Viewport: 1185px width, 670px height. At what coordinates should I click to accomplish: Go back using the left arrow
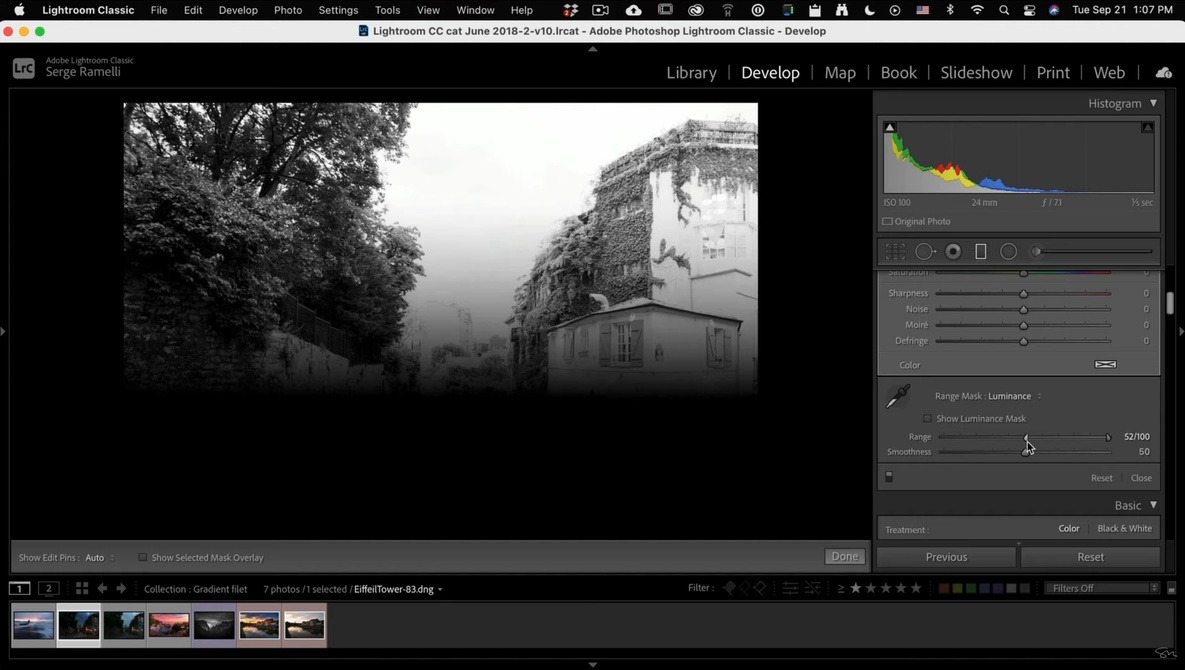pyautogui.click(x=102, y=588)
